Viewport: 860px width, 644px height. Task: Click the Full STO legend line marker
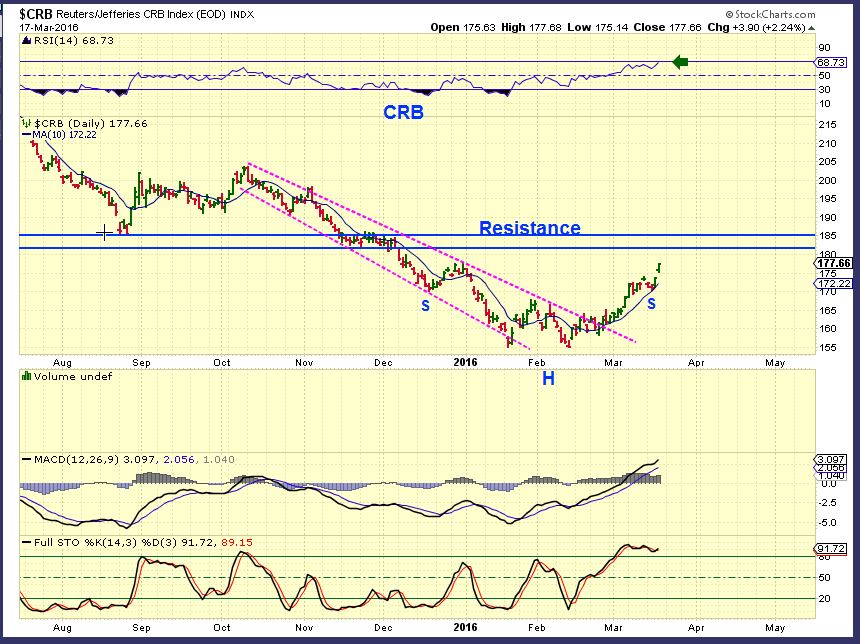coord(26,542)
